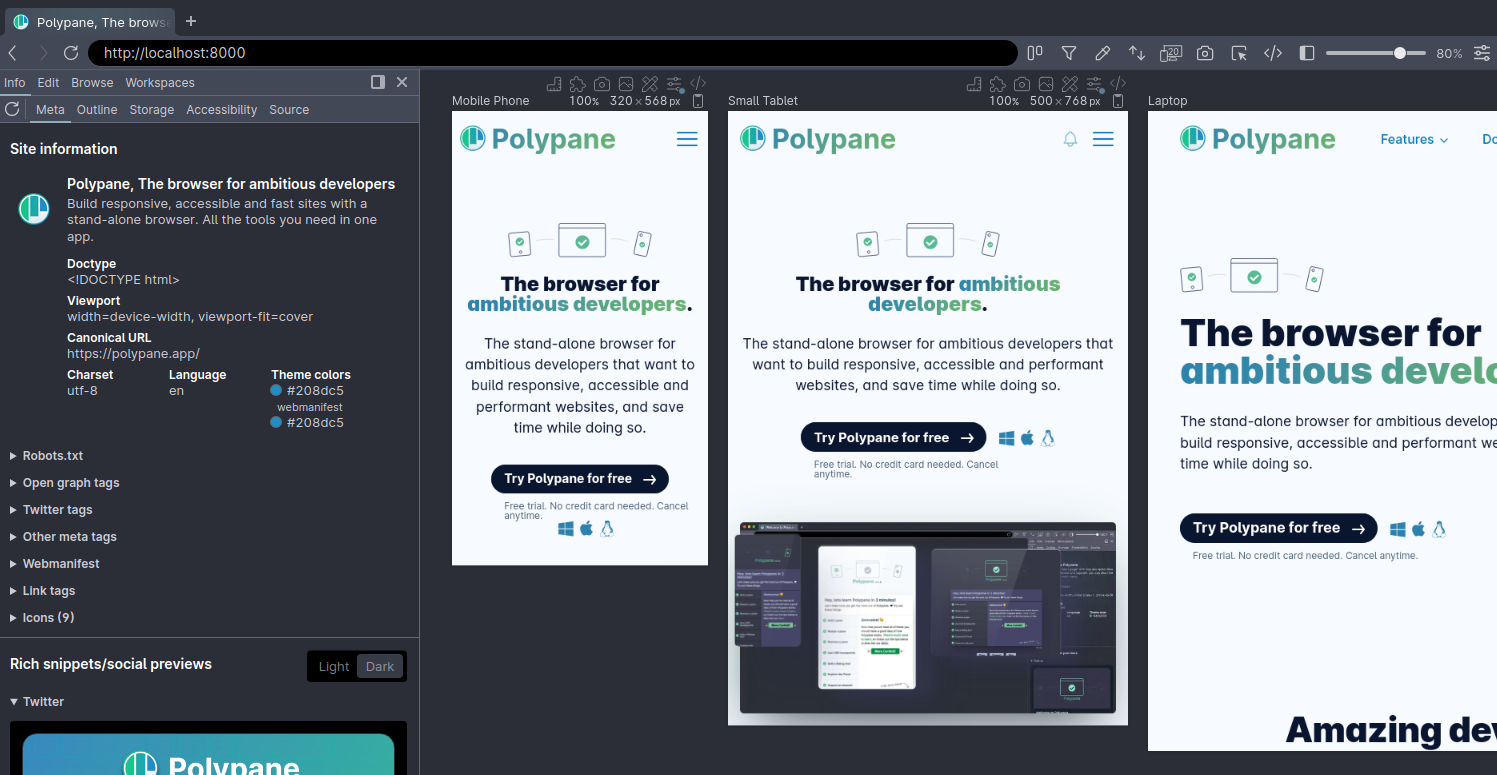This screenshot has height=775, width=1497.
Task: Click the bell icon in Small Tablet pane
Action: coord(1070,139)
